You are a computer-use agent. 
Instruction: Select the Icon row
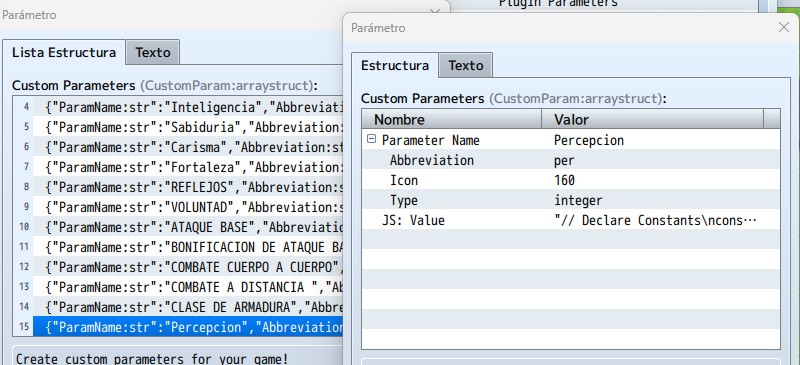click(571, 180)
